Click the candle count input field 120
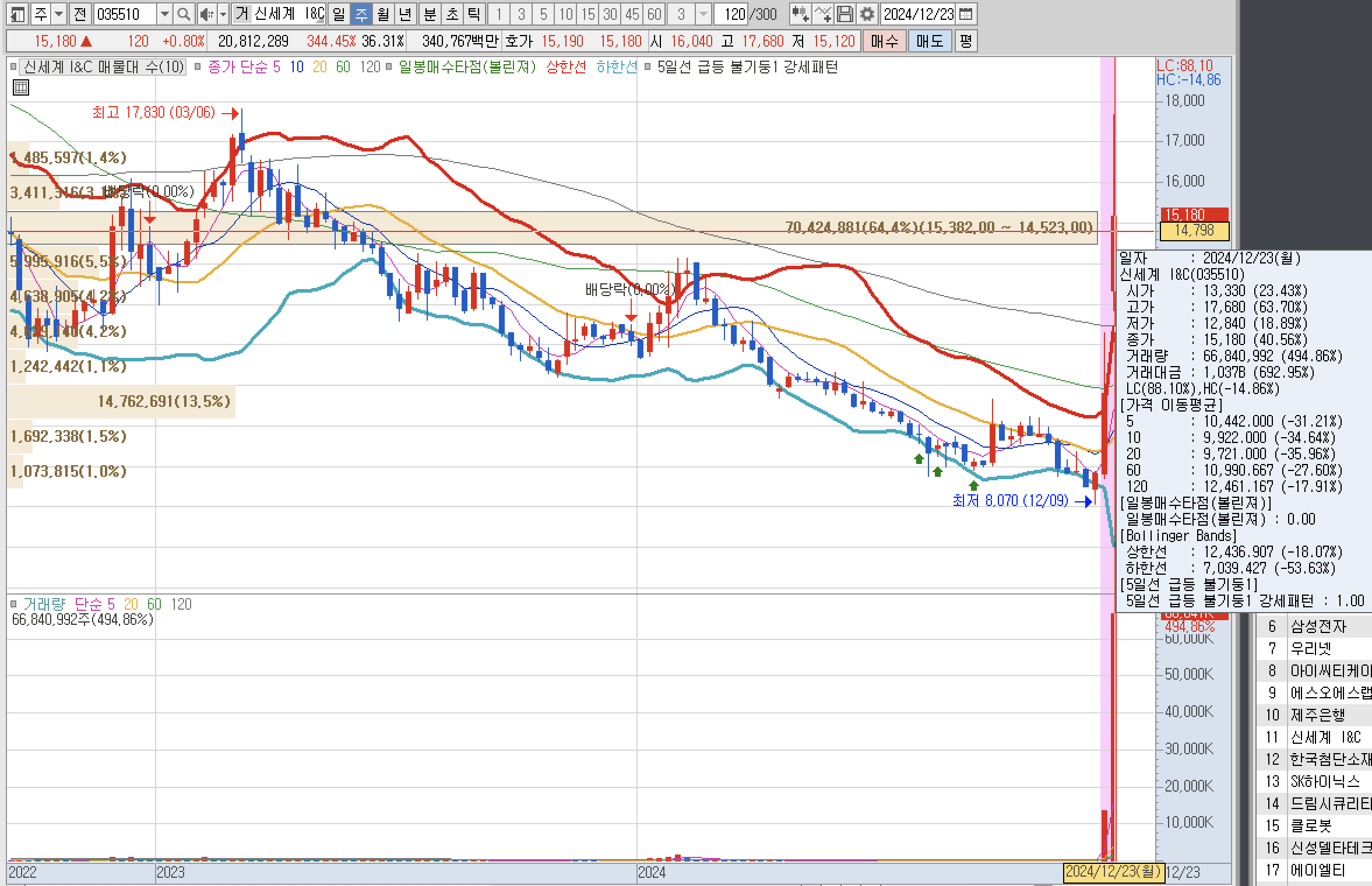This screenshot has width=1372, height=886. click(x=734, y=14)
